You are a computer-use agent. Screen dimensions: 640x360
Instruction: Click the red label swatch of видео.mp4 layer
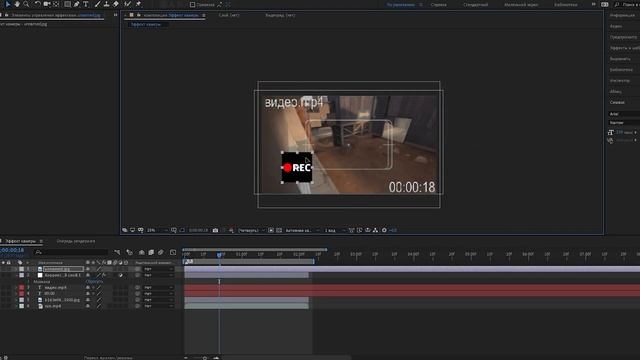tap(22, 287)
